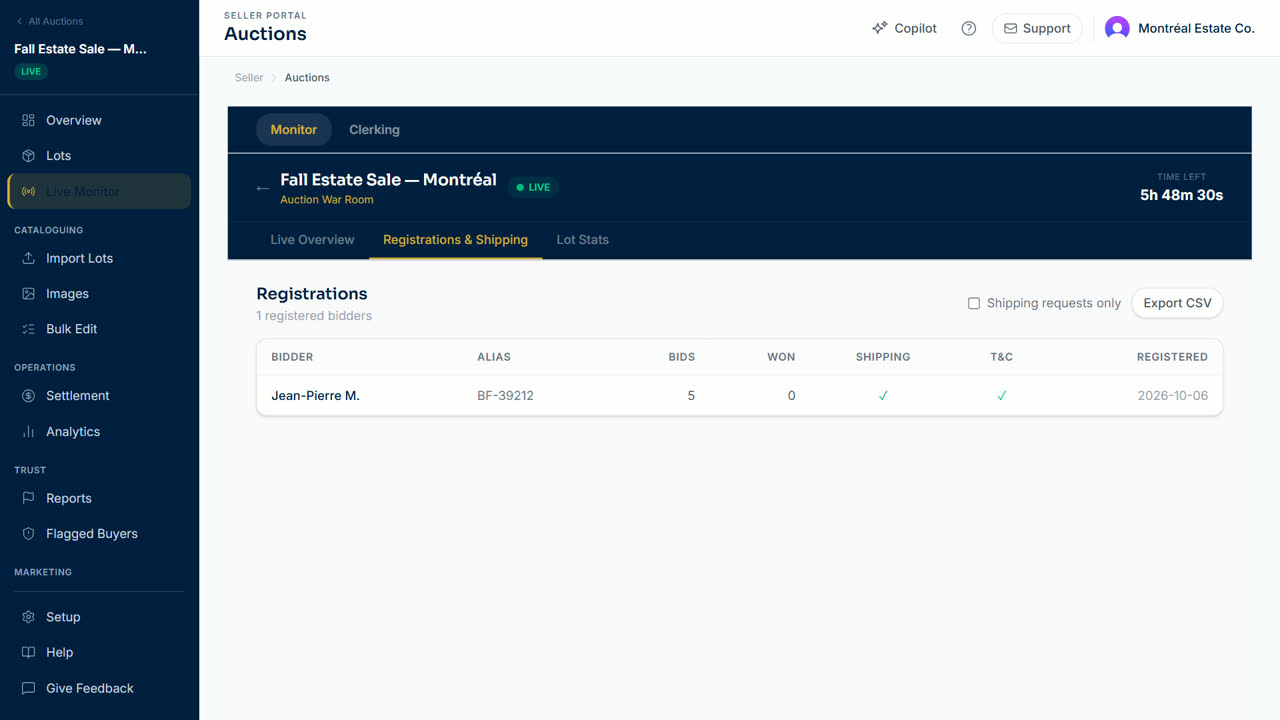Image resolution: width=1280 pixels, height=720 pixels.
Task: Click the T&C checkmark for Jean-Pierre M.
Action: (1001, 396)
